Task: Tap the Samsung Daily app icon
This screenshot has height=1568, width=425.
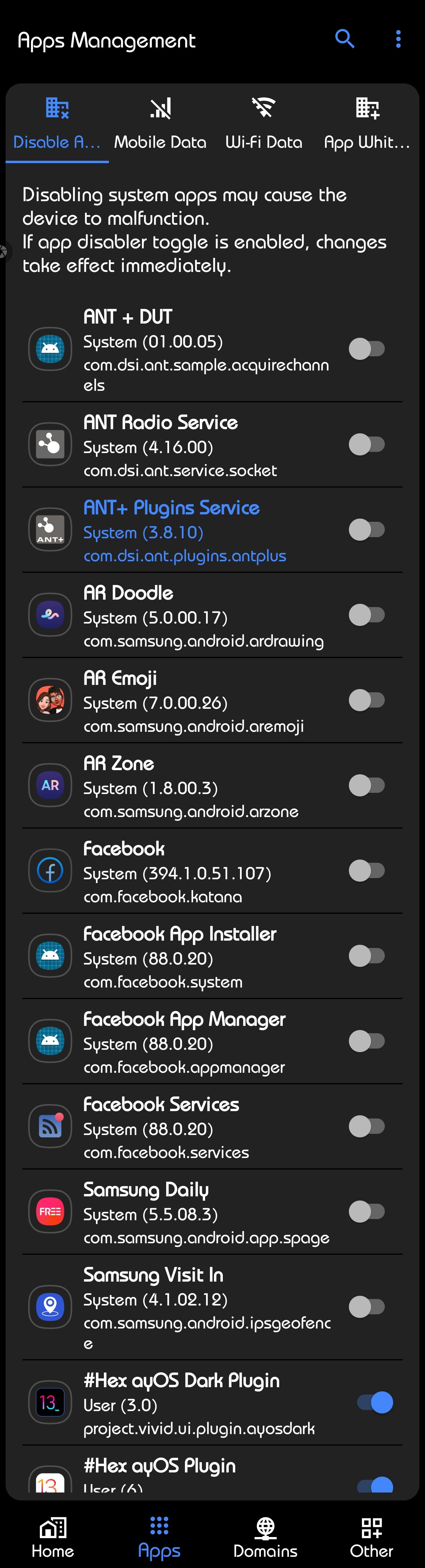Action: [x=50, y=1211]
